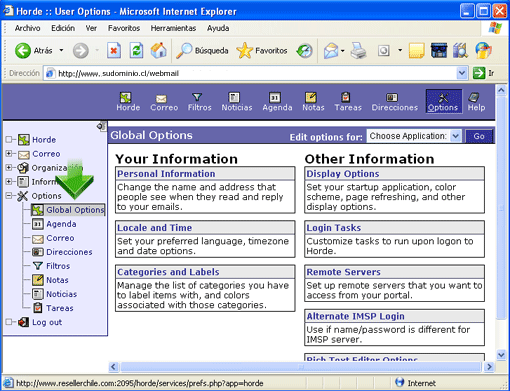Screen dimensions: 510x391
Task: Click the vertical scrollbar down arrow
Action: [x=501, y=355]
